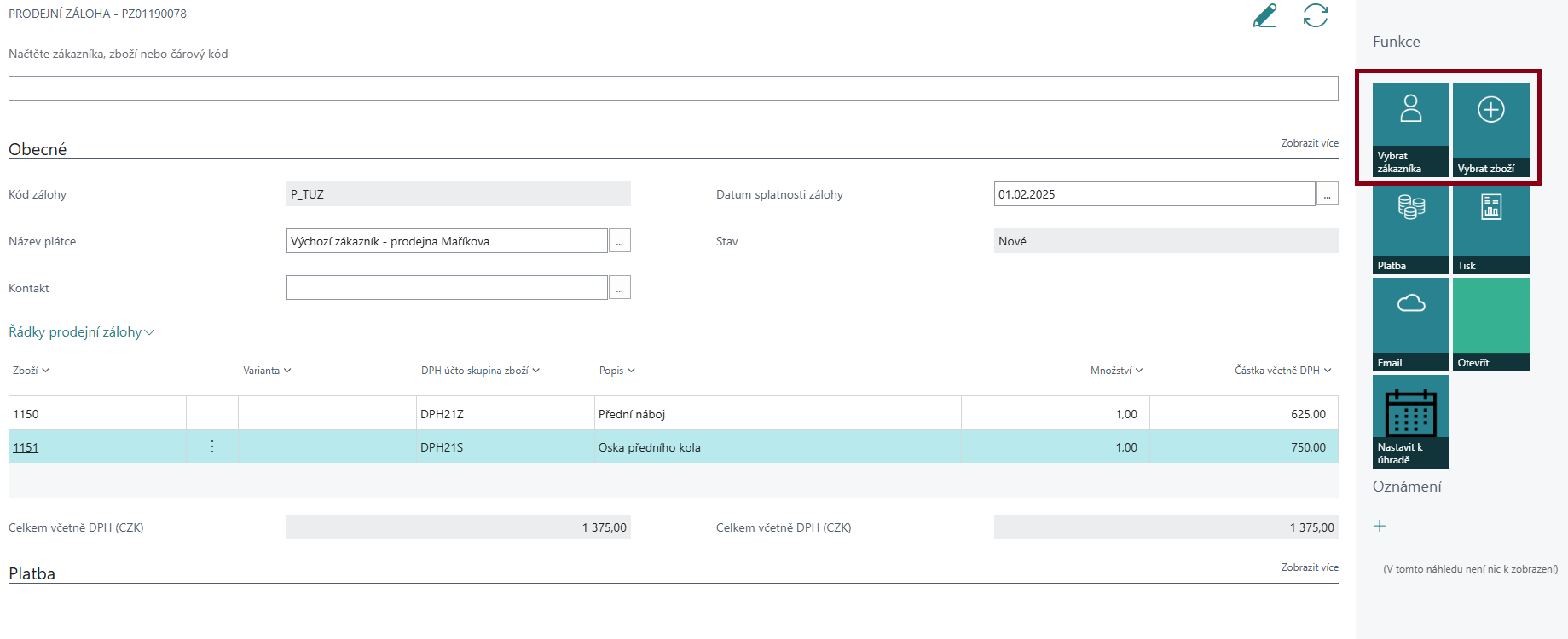Open the Vybrat zákazníka tile
The height and width of the screenshot is (639, 1568).
coord(1410,130)
